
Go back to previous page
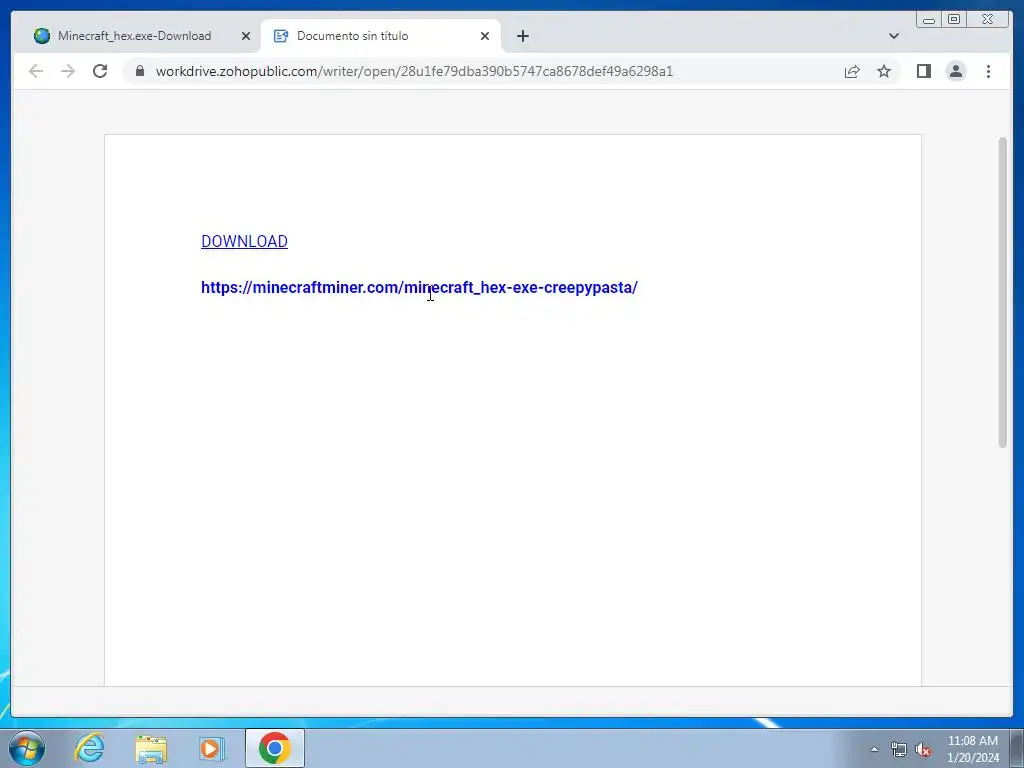tap(36, 71)
